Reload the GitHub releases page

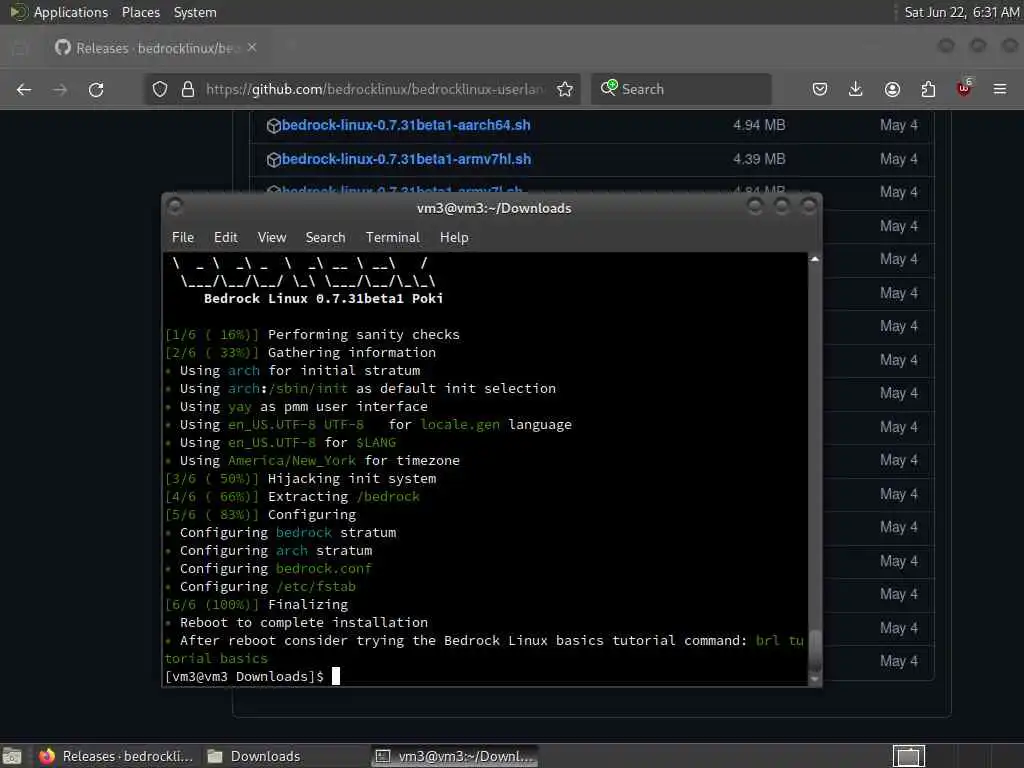coord(96,89)
